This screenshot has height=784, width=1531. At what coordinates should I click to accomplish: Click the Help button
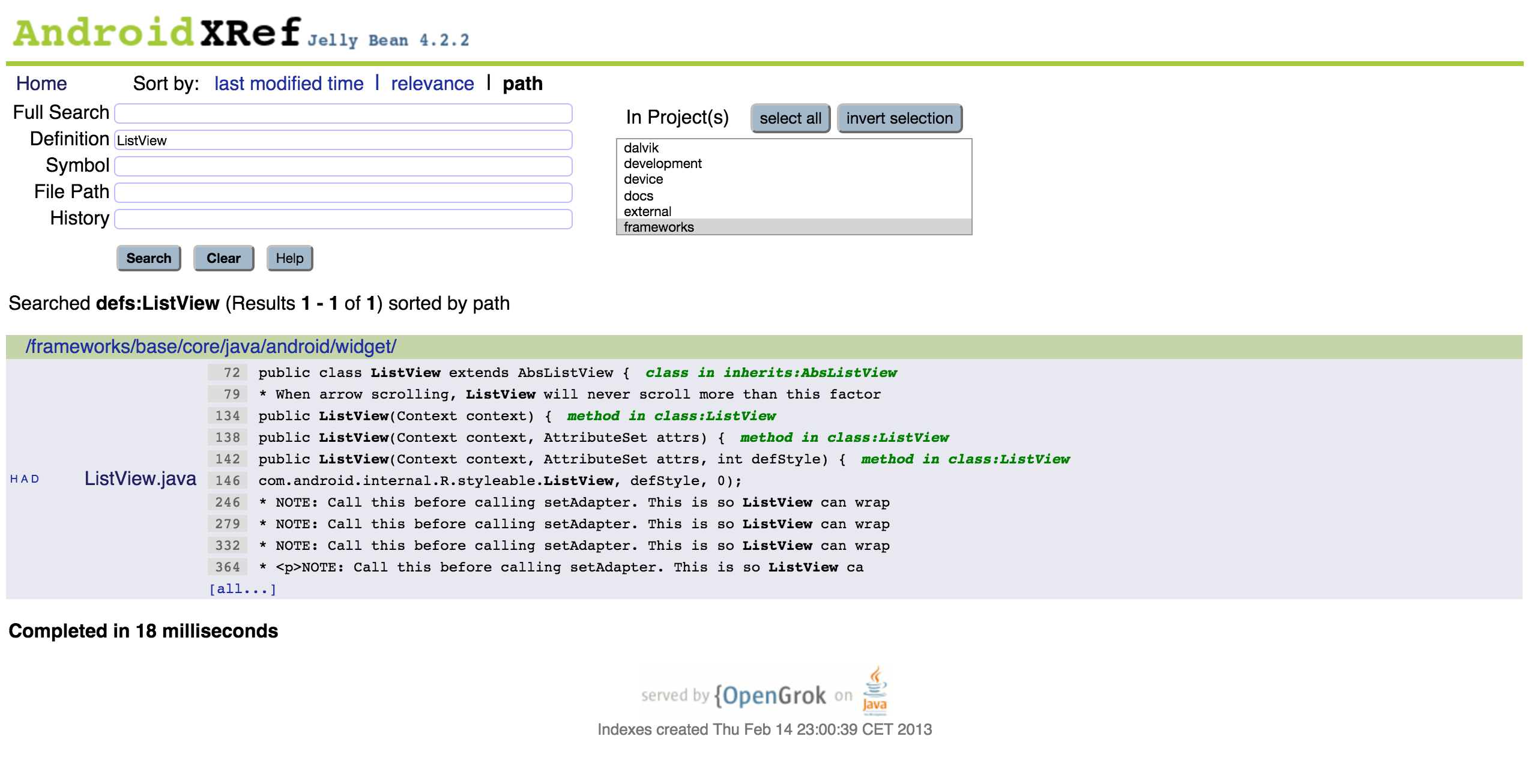(x=291, y=257)
